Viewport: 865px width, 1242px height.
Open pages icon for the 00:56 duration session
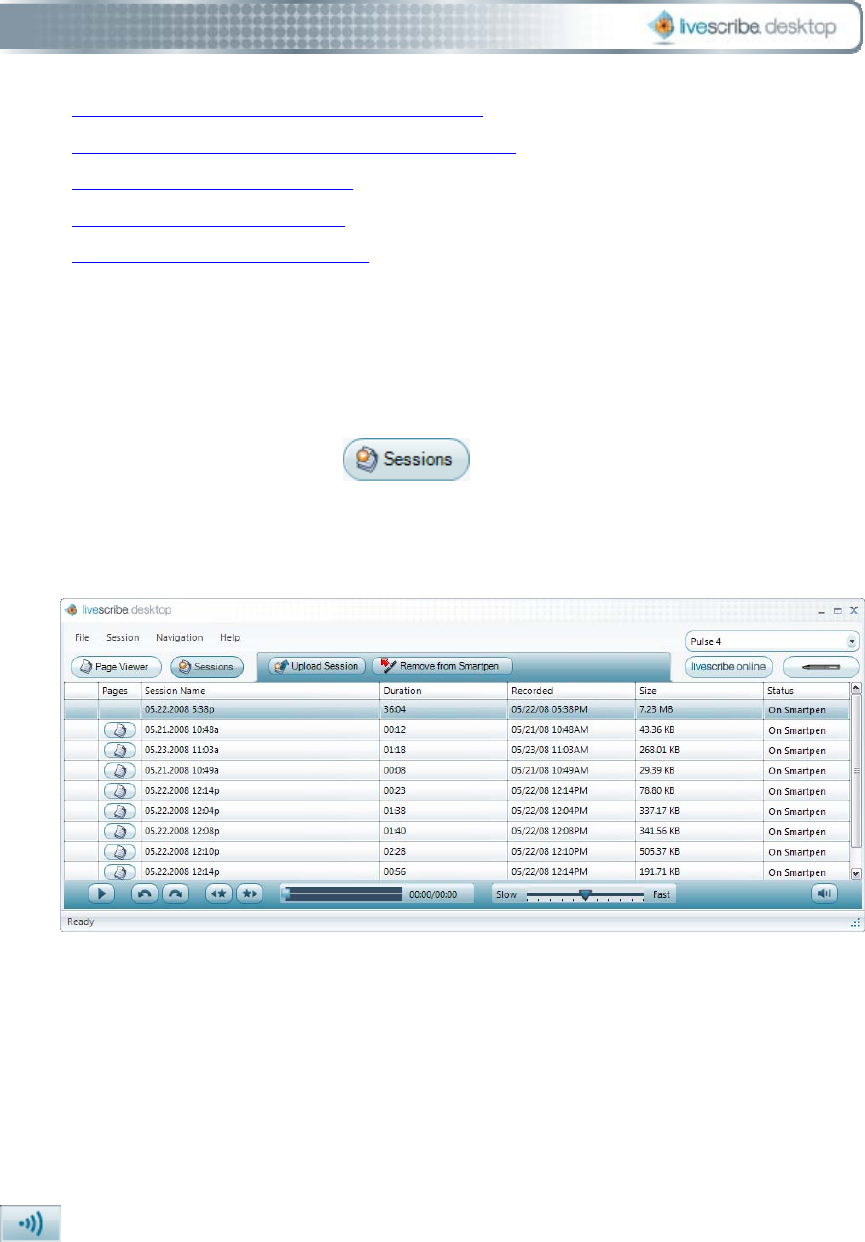tap(119, 872)
